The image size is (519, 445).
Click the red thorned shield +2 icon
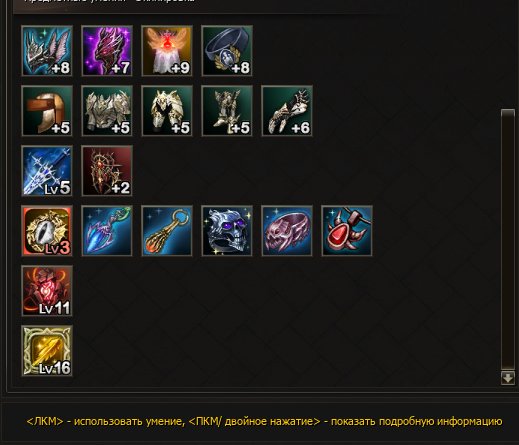[x=107, y=171]
